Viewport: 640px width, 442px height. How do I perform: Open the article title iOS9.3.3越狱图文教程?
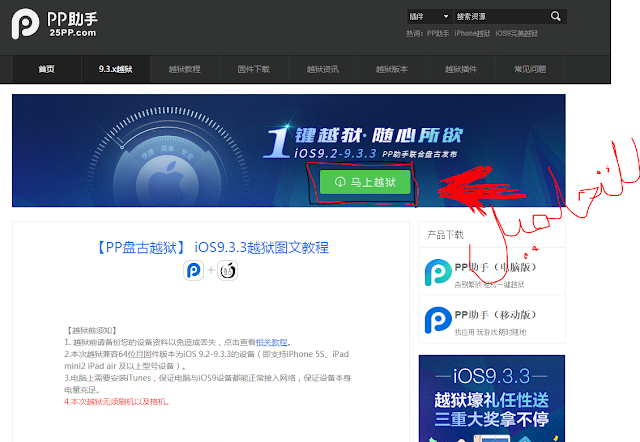click(x=212, y=247)
